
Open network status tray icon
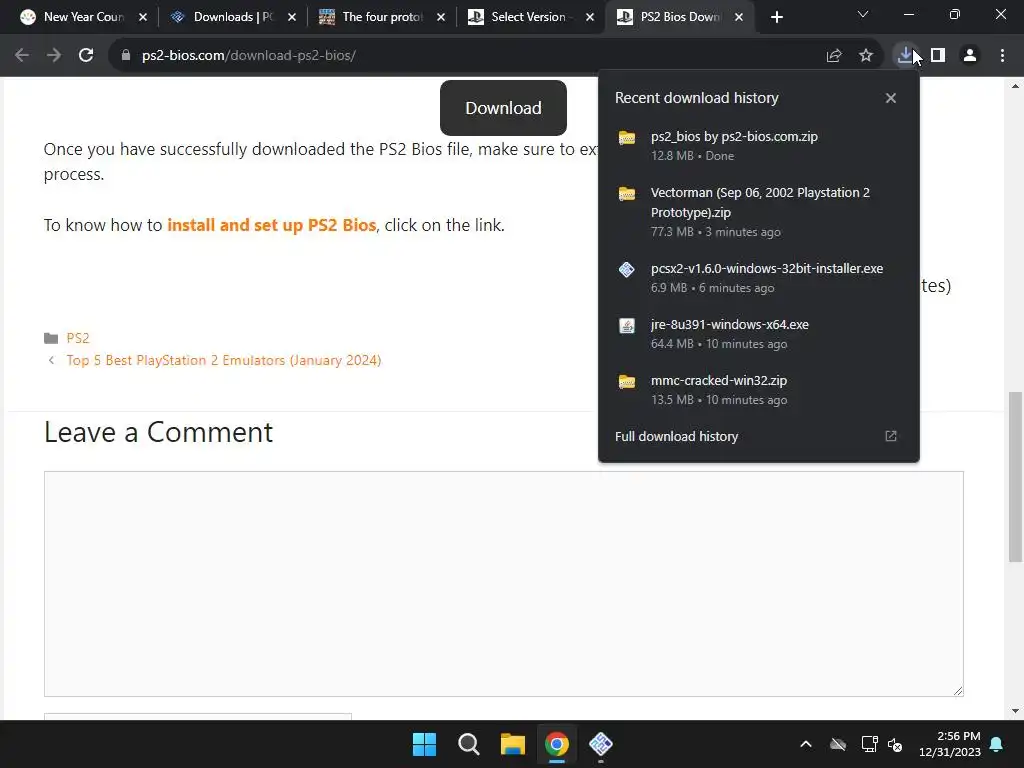coord(869,744)
